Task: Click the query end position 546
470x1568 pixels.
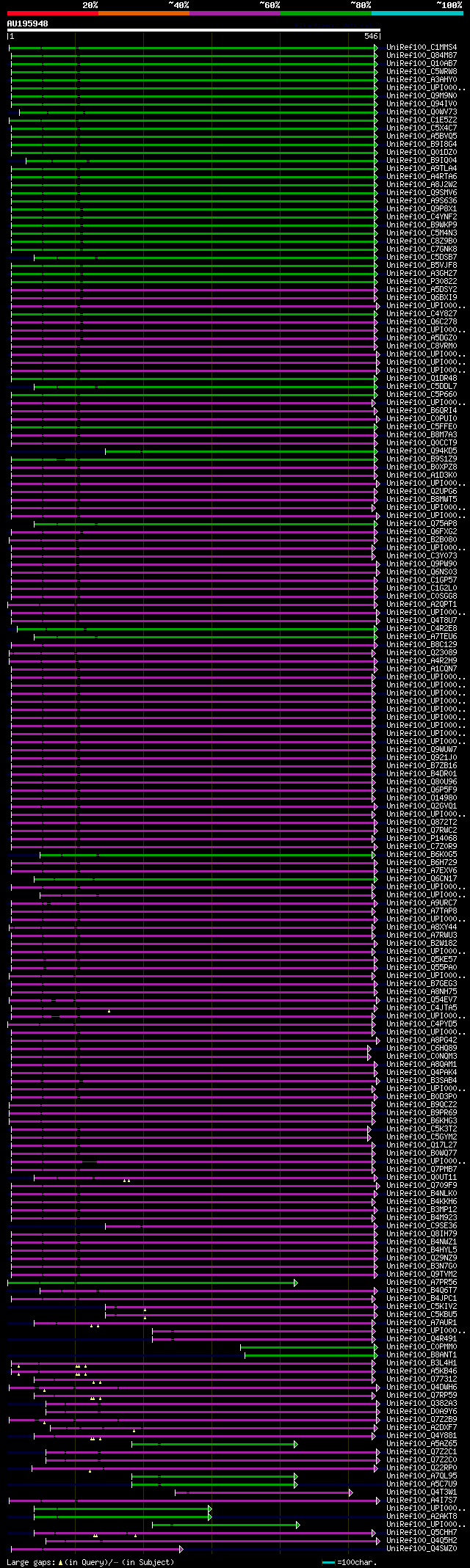Action: [371, 36]
